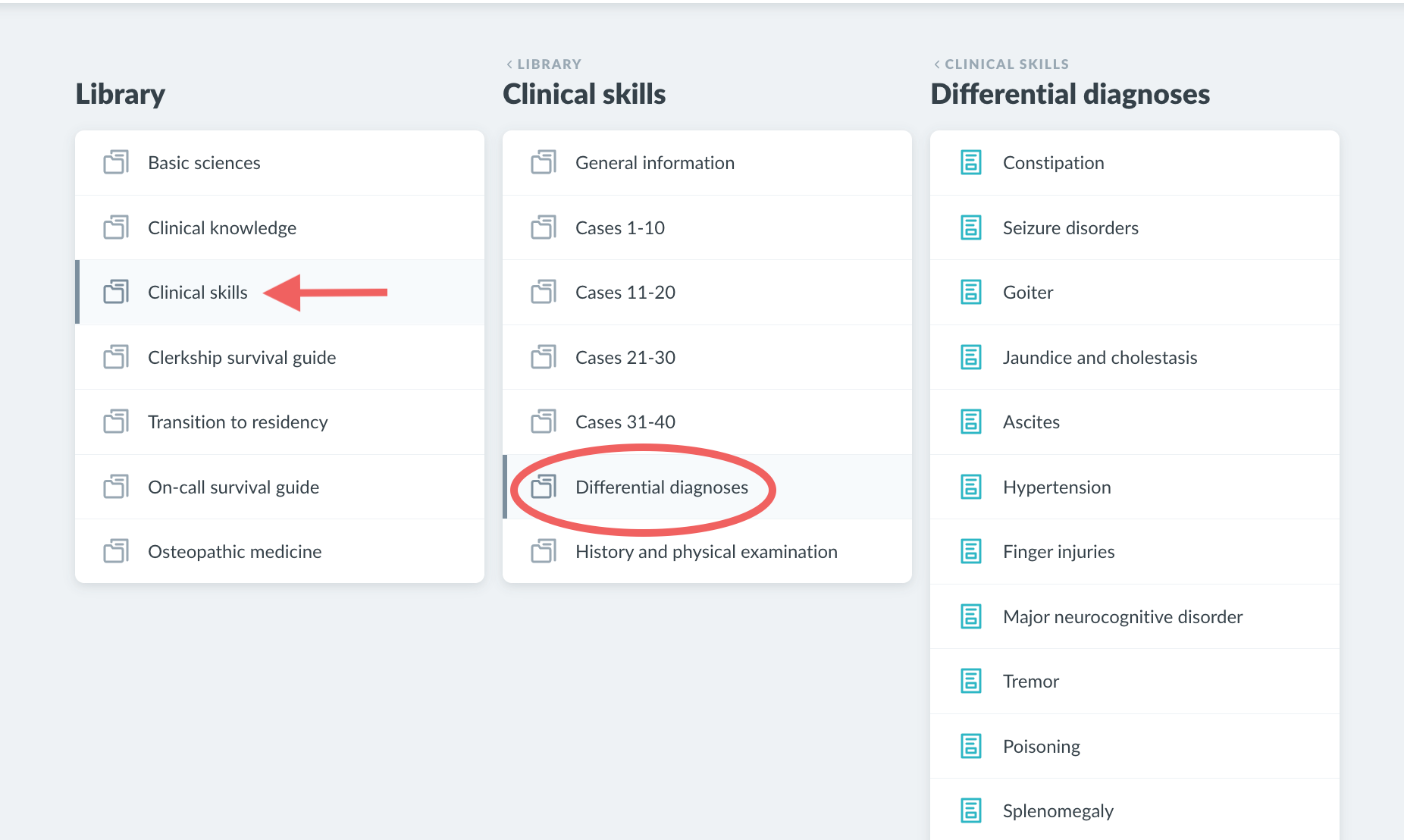This screenshot has width=1404, height=840.
Task: Open the Goiter article
Action: (1135, 293)
